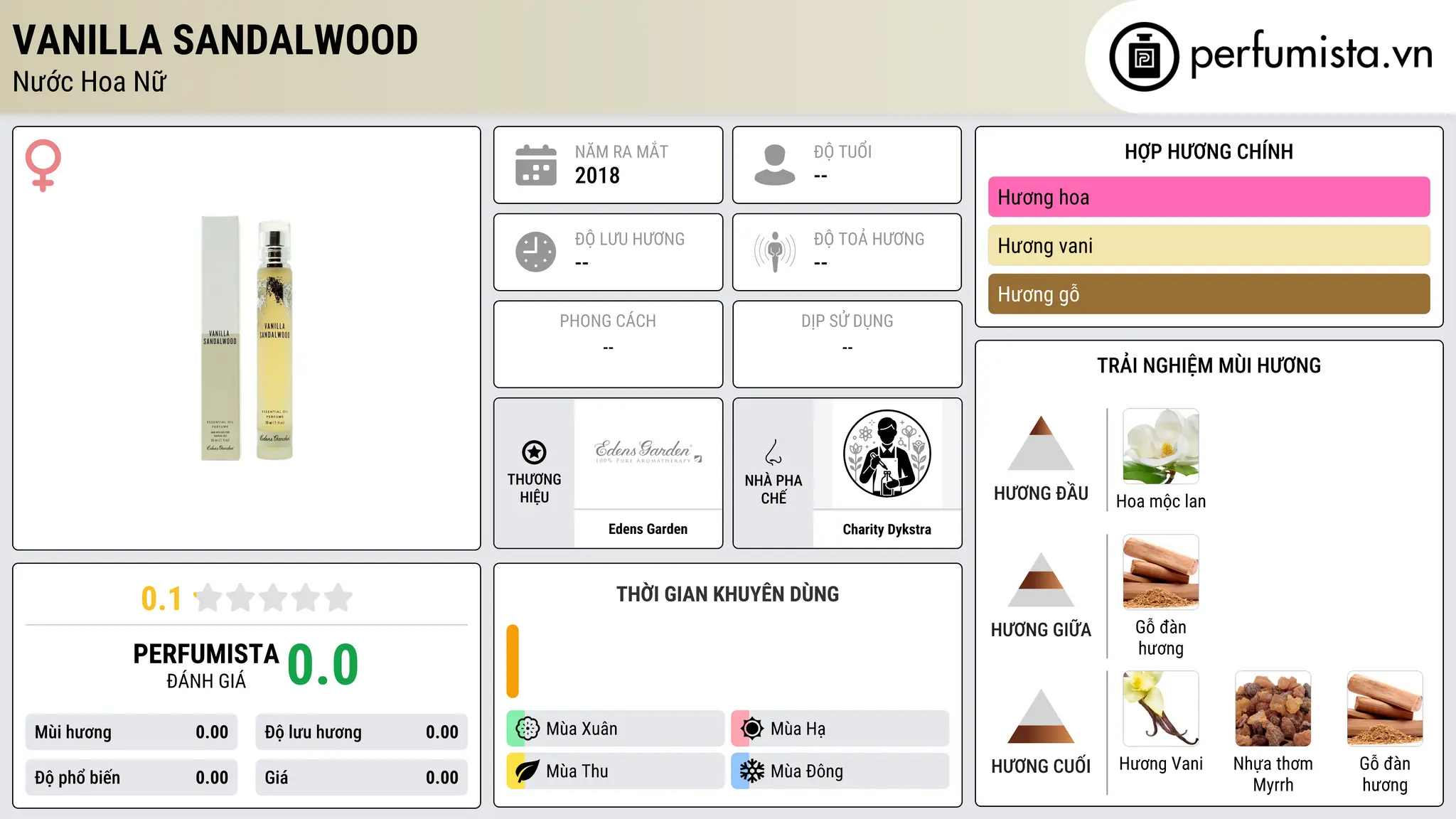Screen dimensions: 1456x819
Task: Click the Gỗ đàn hương middle note thumbnail
Action: [1161, 572]
